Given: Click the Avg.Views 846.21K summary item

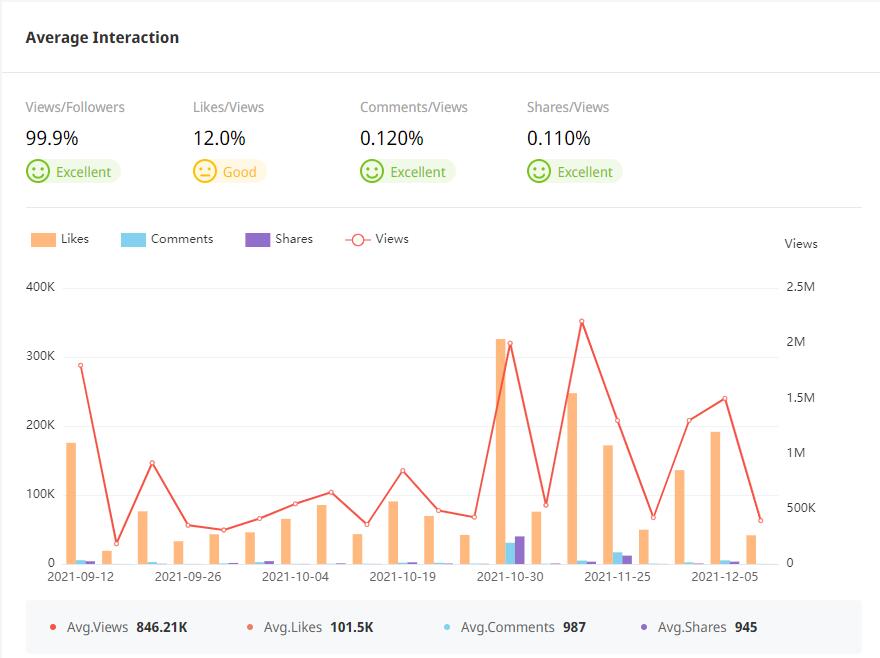Looking at the screenshot, I should [x=119, y=627].
